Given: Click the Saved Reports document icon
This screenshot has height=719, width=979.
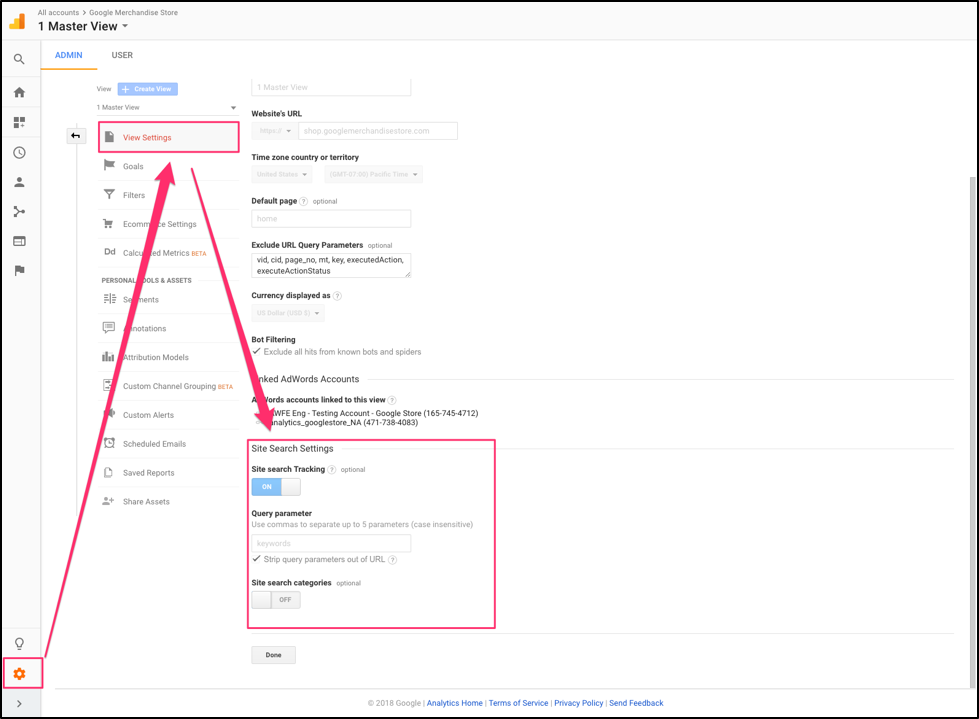Looking at the screenshot, I should pos(109,472).
